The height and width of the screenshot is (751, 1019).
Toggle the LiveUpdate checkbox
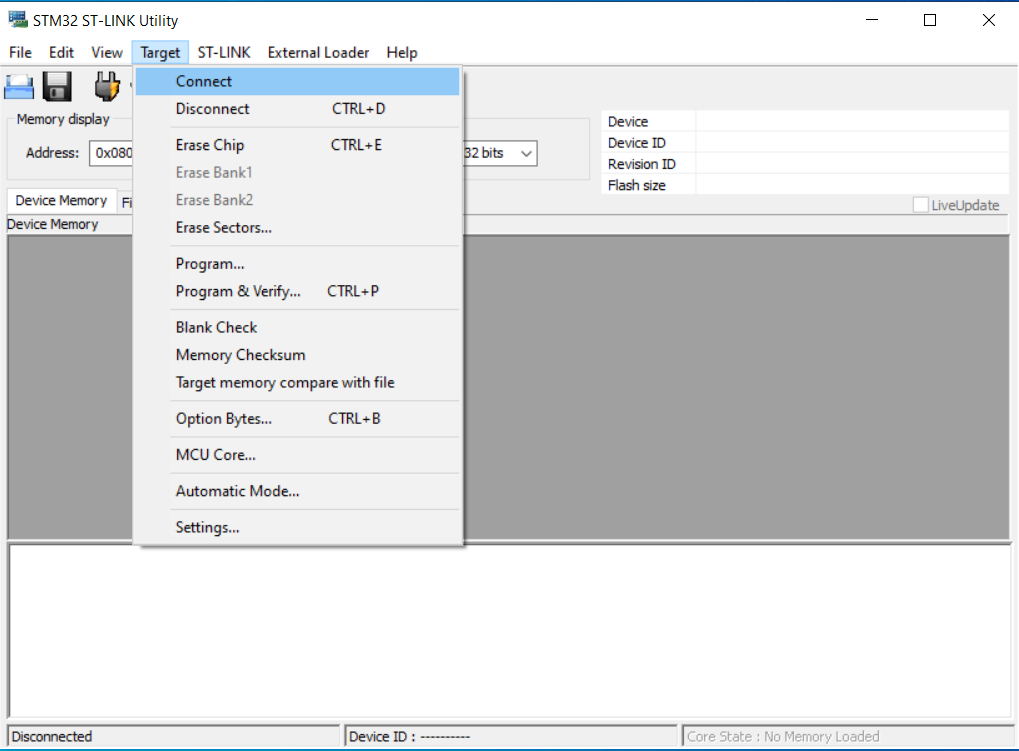click(x=920, y=205)
